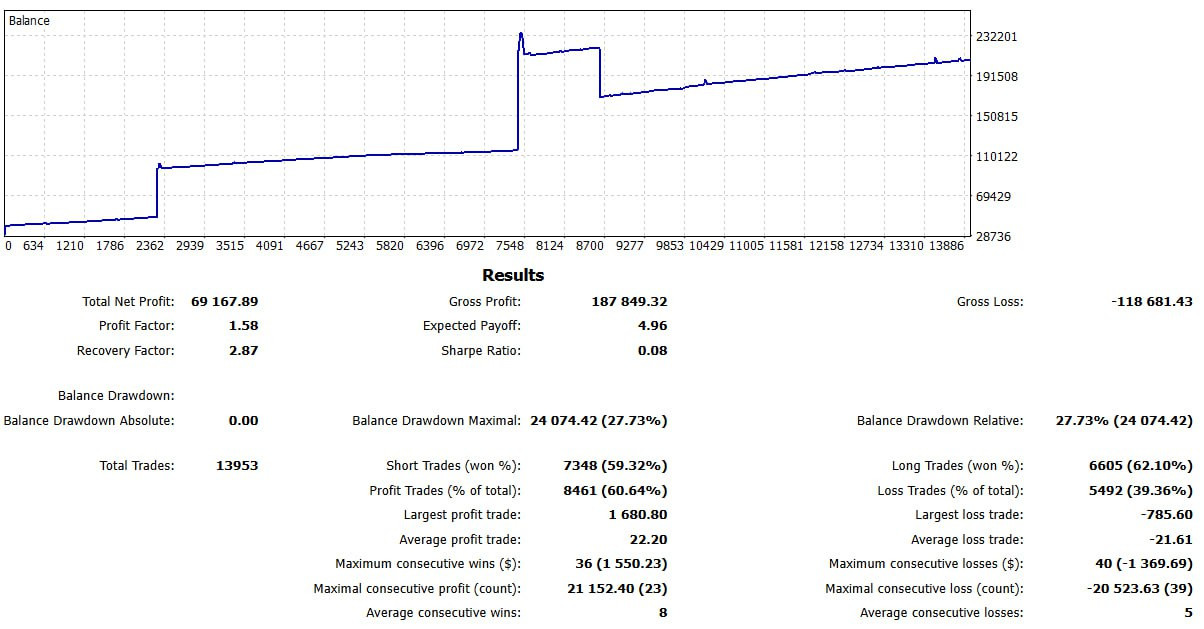Select the Largest profit trade value 1 680.80
Viewport: 1204px width, 629px height.
(x=637, y=515)
